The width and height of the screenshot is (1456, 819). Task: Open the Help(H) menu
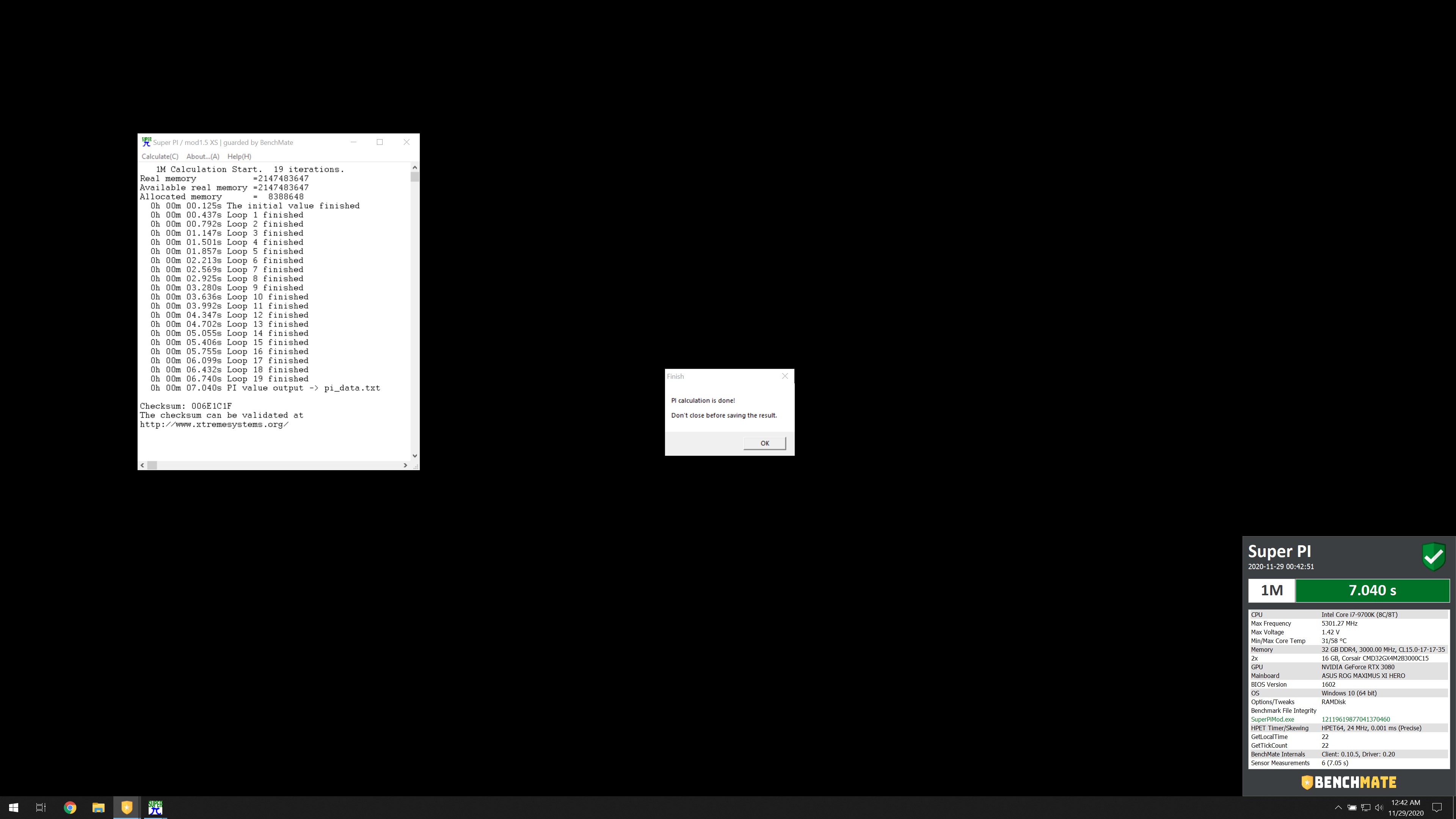point(239,157)
